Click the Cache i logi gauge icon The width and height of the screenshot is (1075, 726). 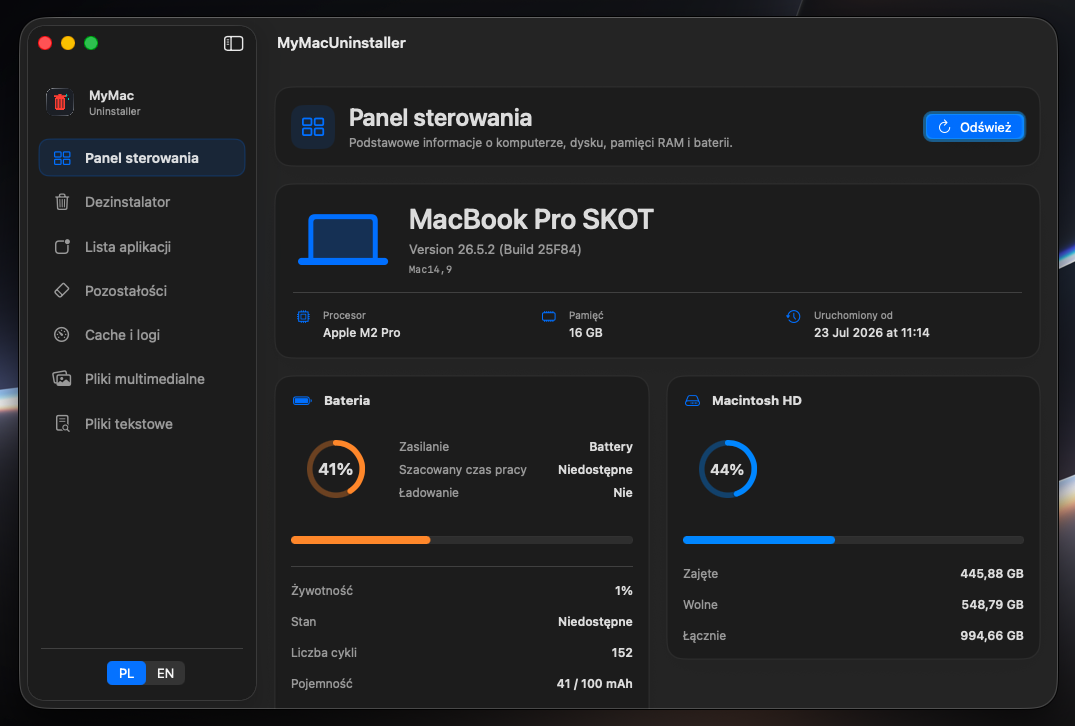(x=62, y=335)
